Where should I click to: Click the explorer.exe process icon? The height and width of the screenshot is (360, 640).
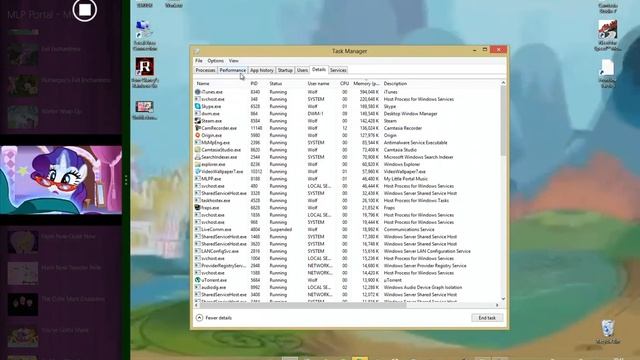tap(198, 164)
